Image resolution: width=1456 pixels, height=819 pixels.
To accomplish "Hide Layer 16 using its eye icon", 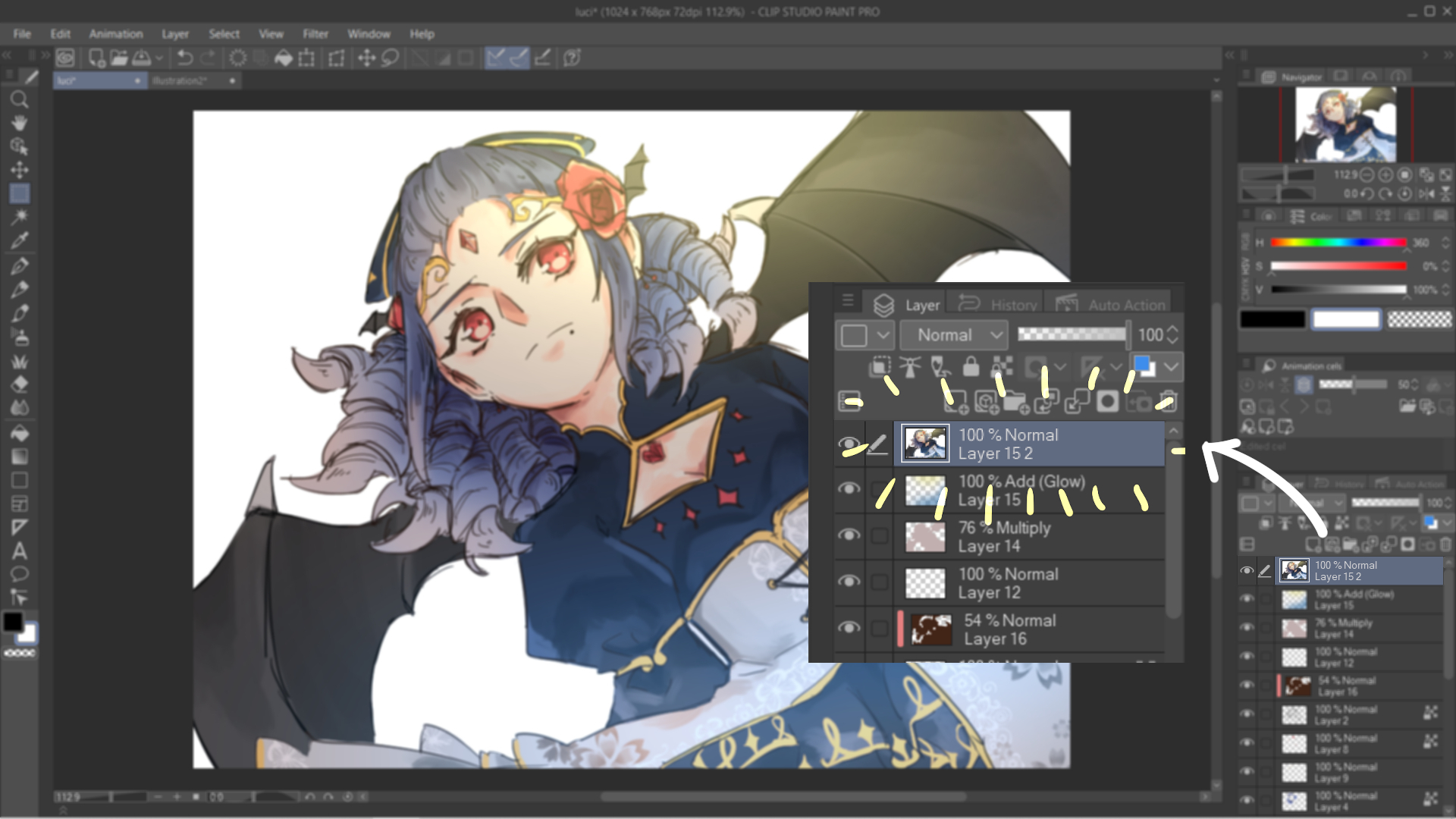I will (849, 628).
